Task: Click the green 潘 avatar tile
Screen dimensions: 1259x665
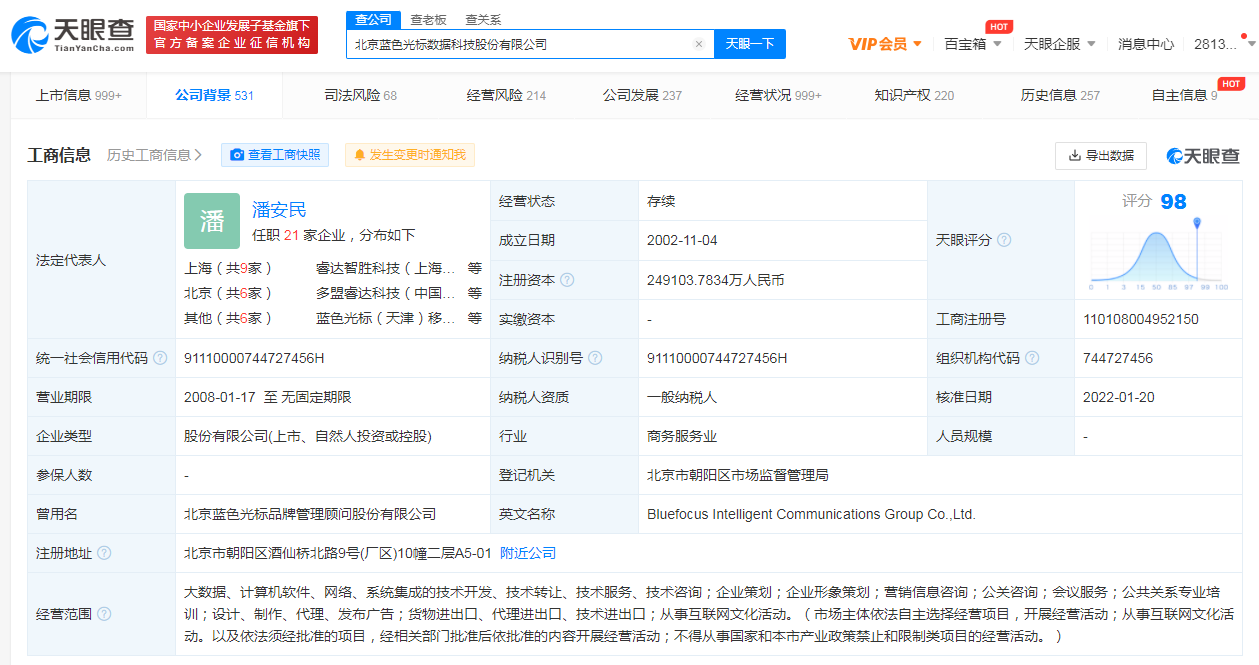Action: [x=212, y=221]
